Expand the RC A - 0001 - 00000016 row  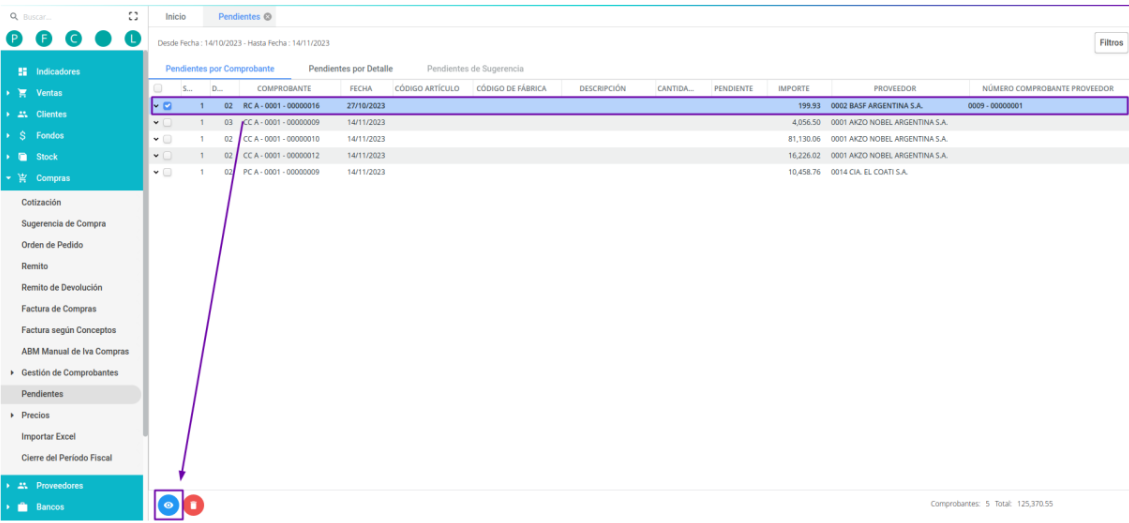156,106
